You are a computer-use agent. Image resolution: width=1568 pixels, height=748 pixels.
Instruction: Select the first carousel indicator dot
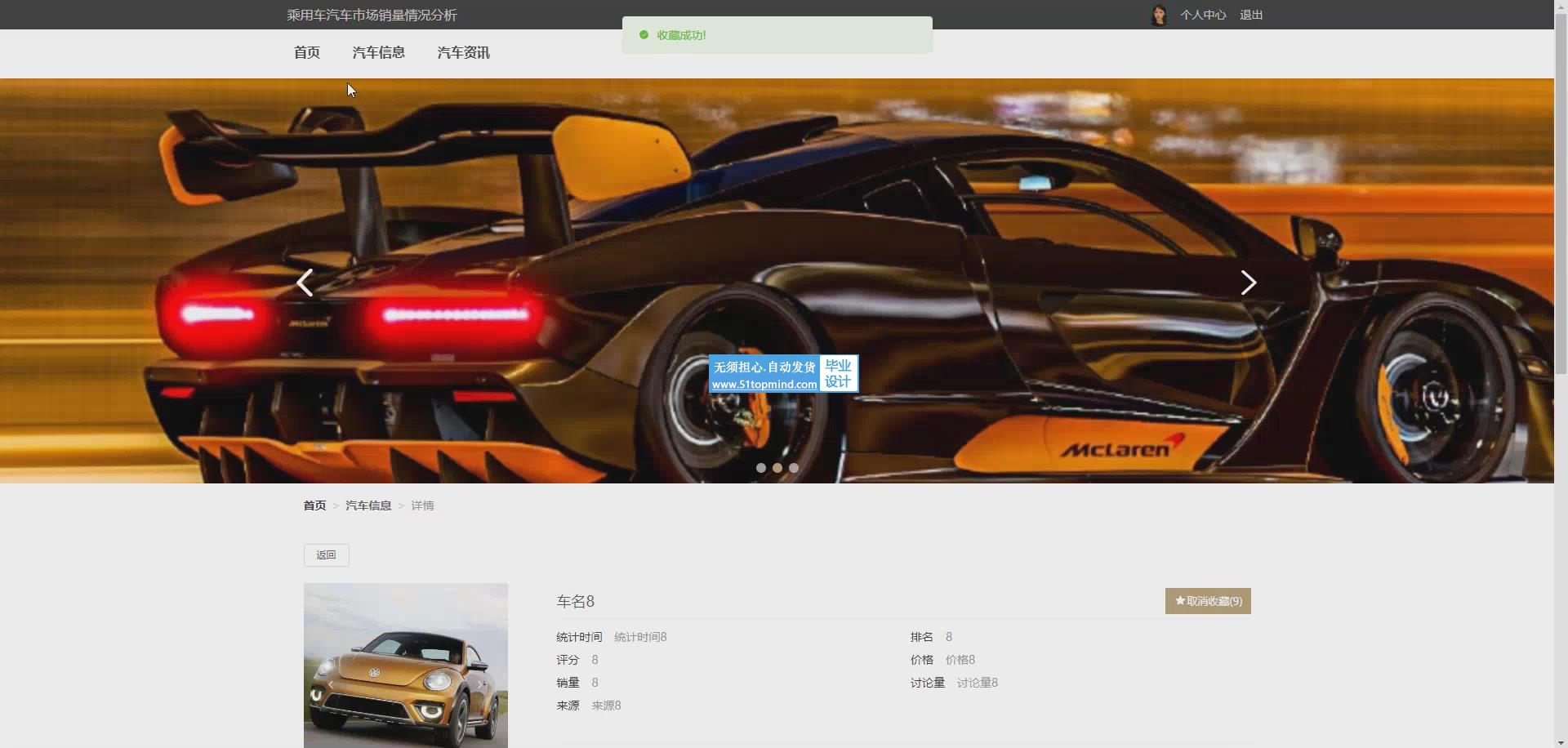tap(761, 468)
